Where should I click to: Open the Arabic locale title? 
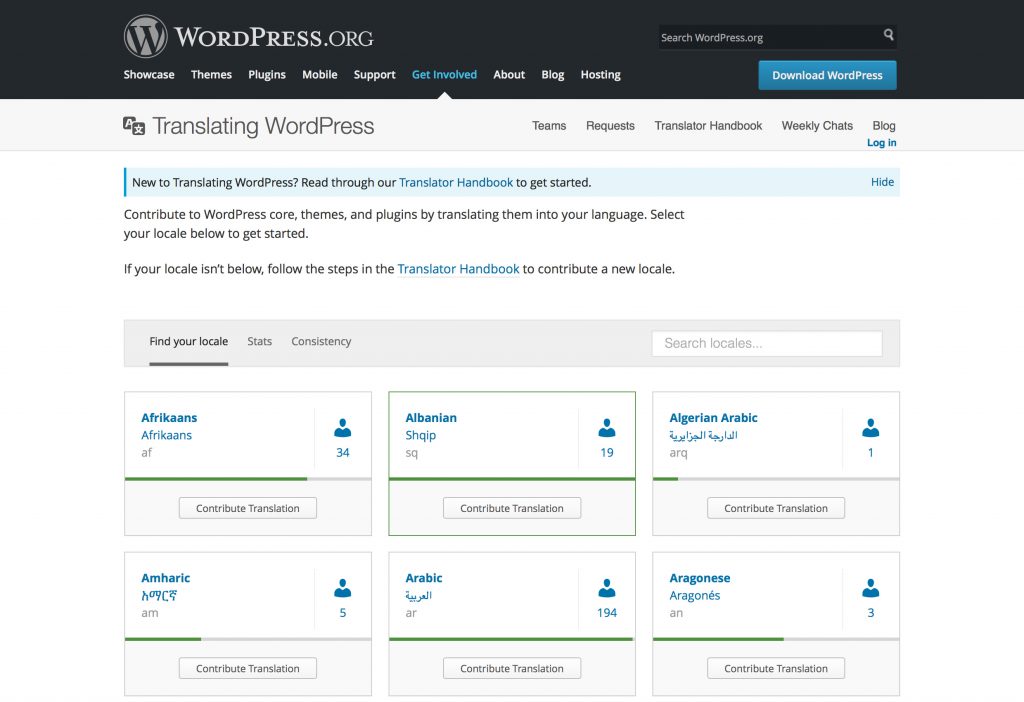424,577
